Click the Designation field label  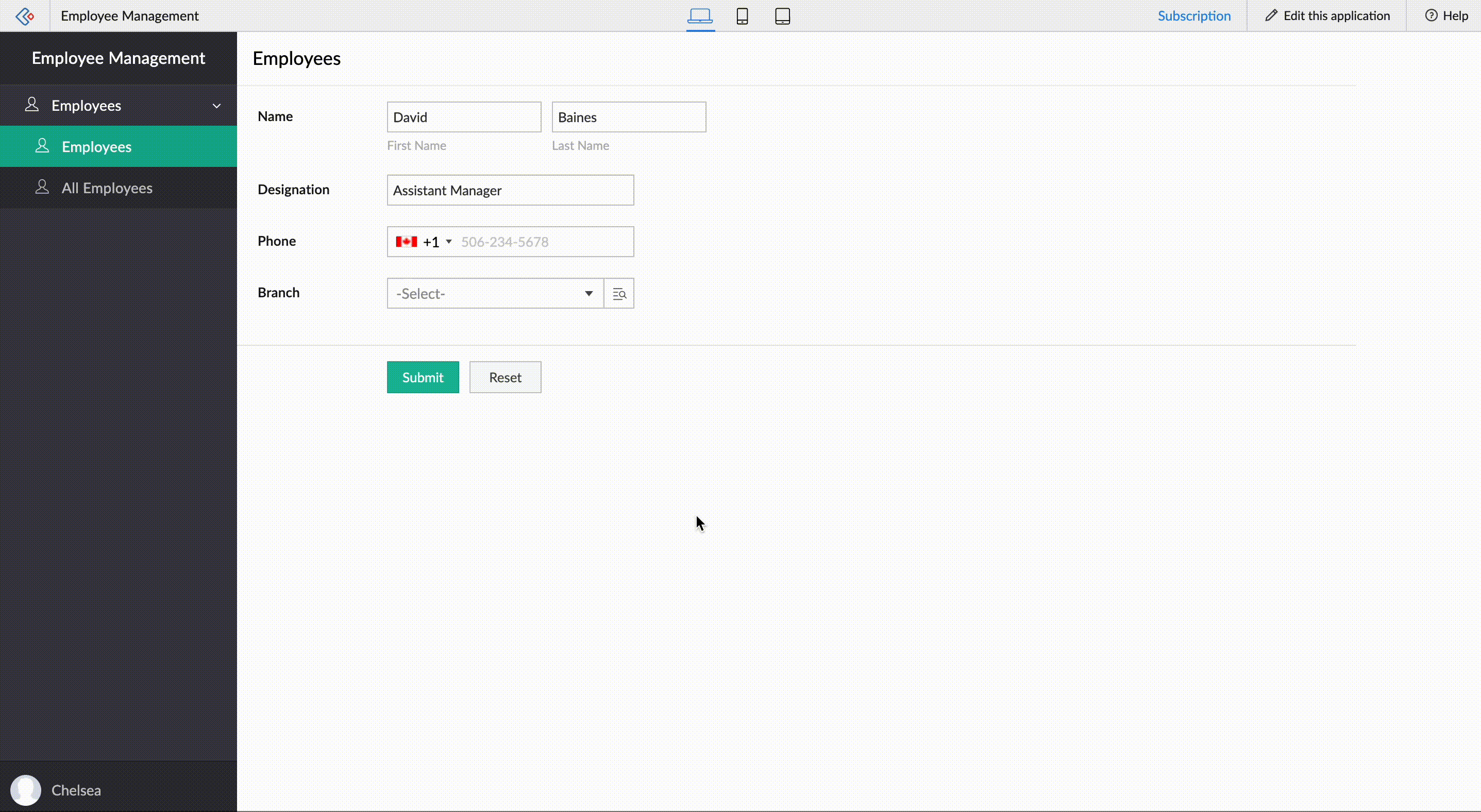(293, 190)
